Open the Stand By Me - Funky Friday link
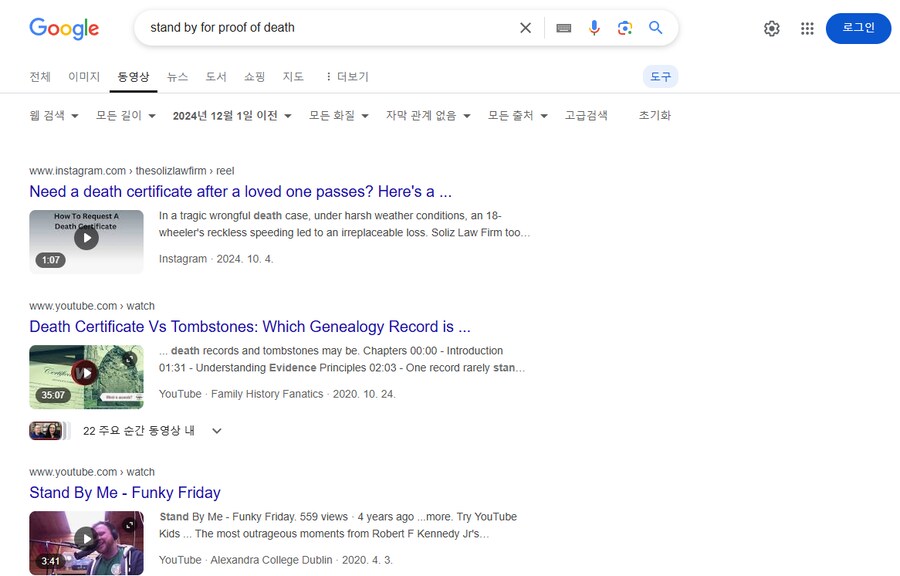The width and height of the screenshot is (900, 576). point(125,492)
